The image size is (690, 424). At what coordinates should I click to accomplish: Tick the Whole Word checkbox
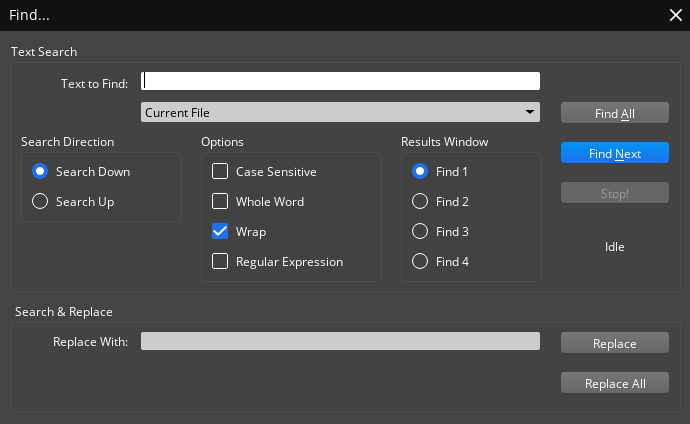coord(220,202)
